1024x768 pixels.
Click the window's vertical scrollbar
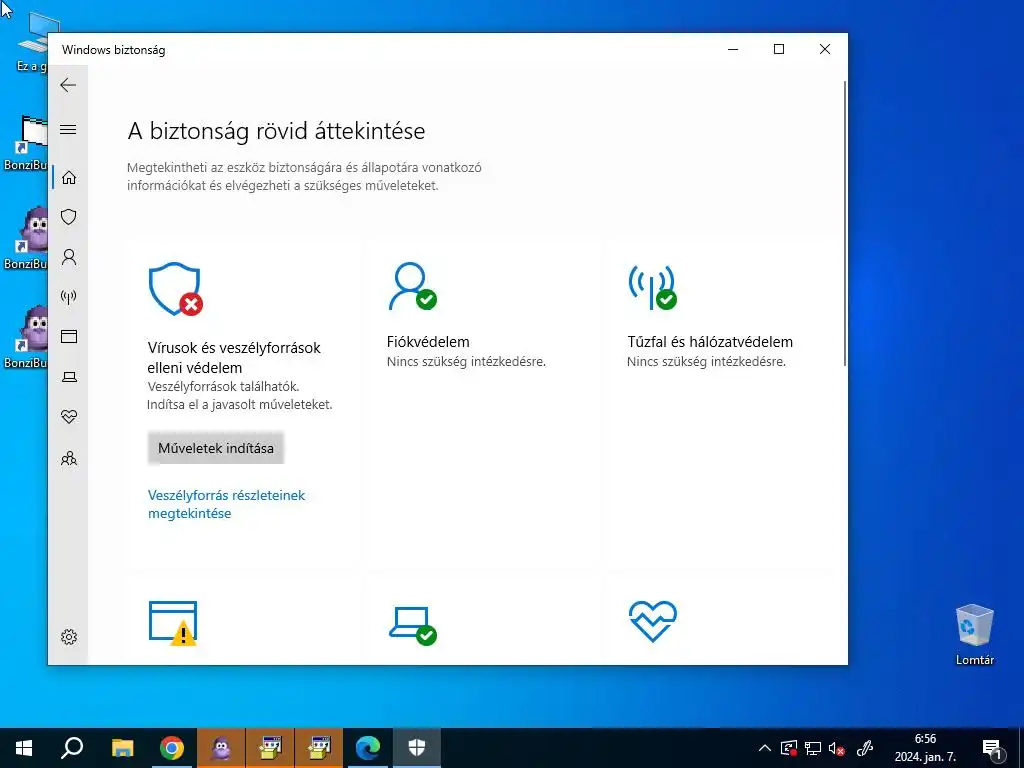[845, 222]
